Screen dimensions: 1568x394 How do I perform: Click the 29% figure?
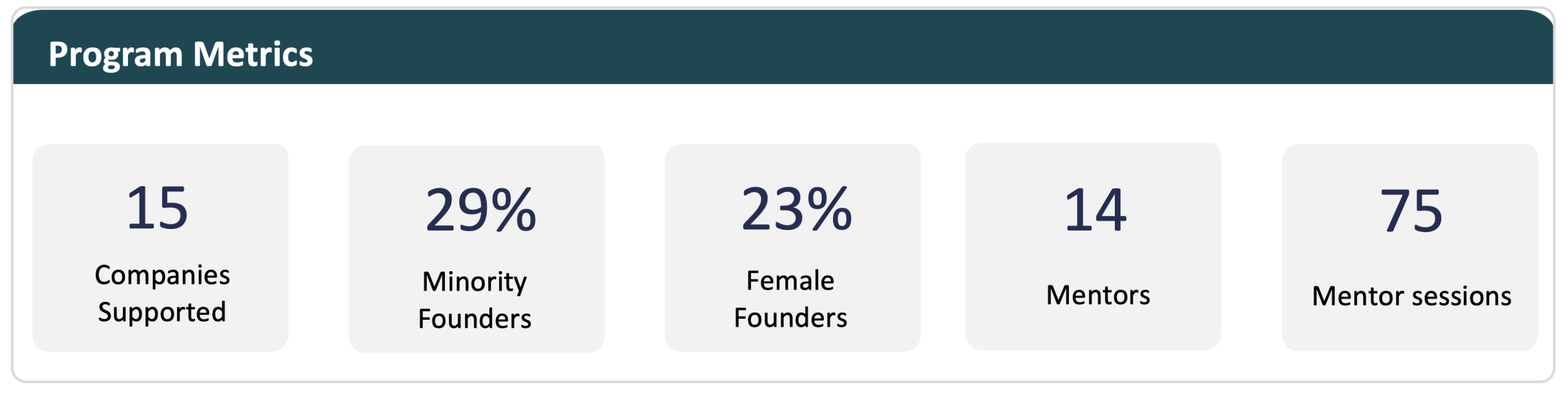pyautogui.click(x=480, y=210)
